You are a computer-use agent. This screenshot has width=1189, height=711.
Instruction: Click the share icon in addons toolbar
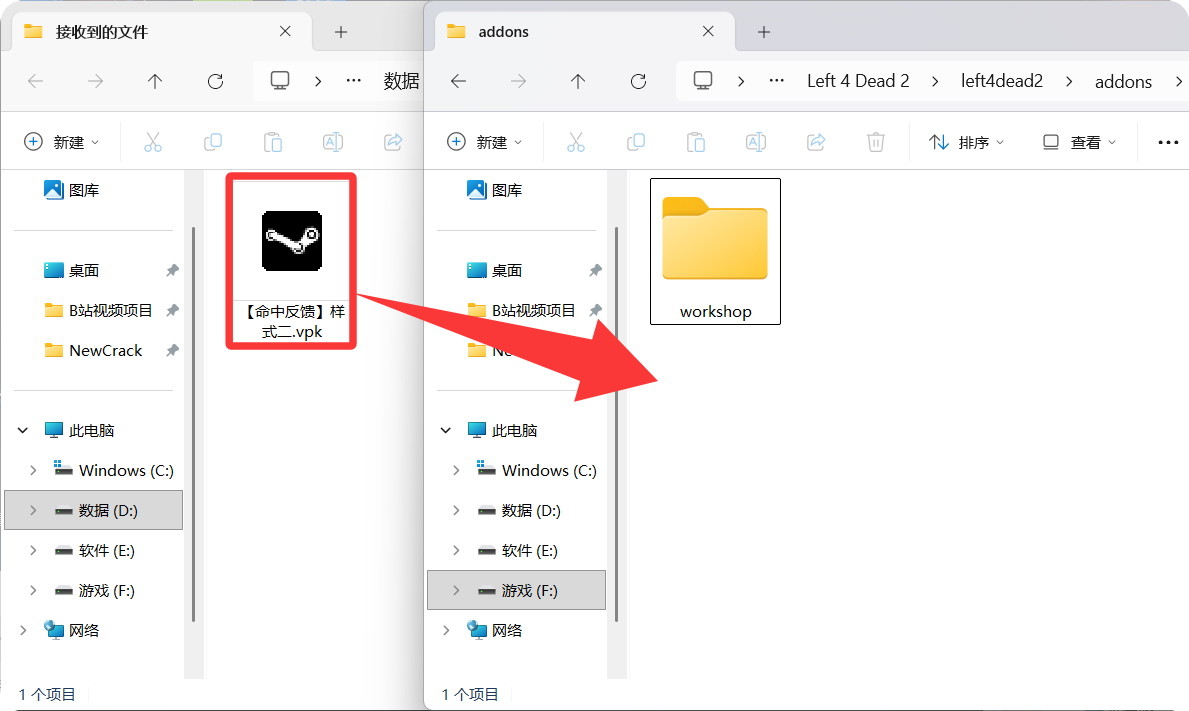(816, 142)
